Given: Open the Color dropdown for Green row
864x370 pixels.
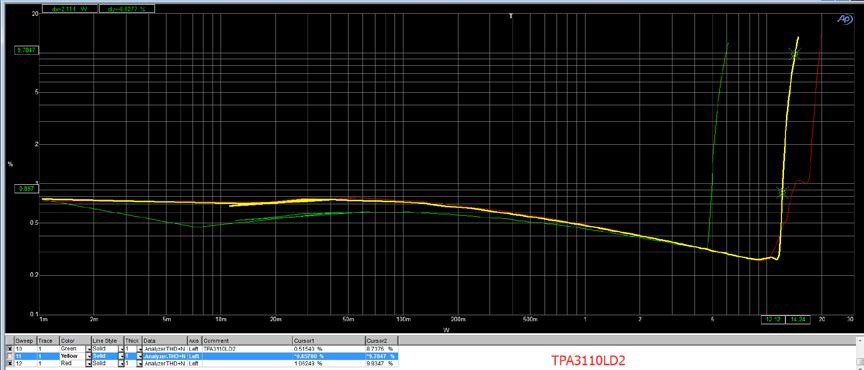Looking at the screenshot, I should (88, 348).
